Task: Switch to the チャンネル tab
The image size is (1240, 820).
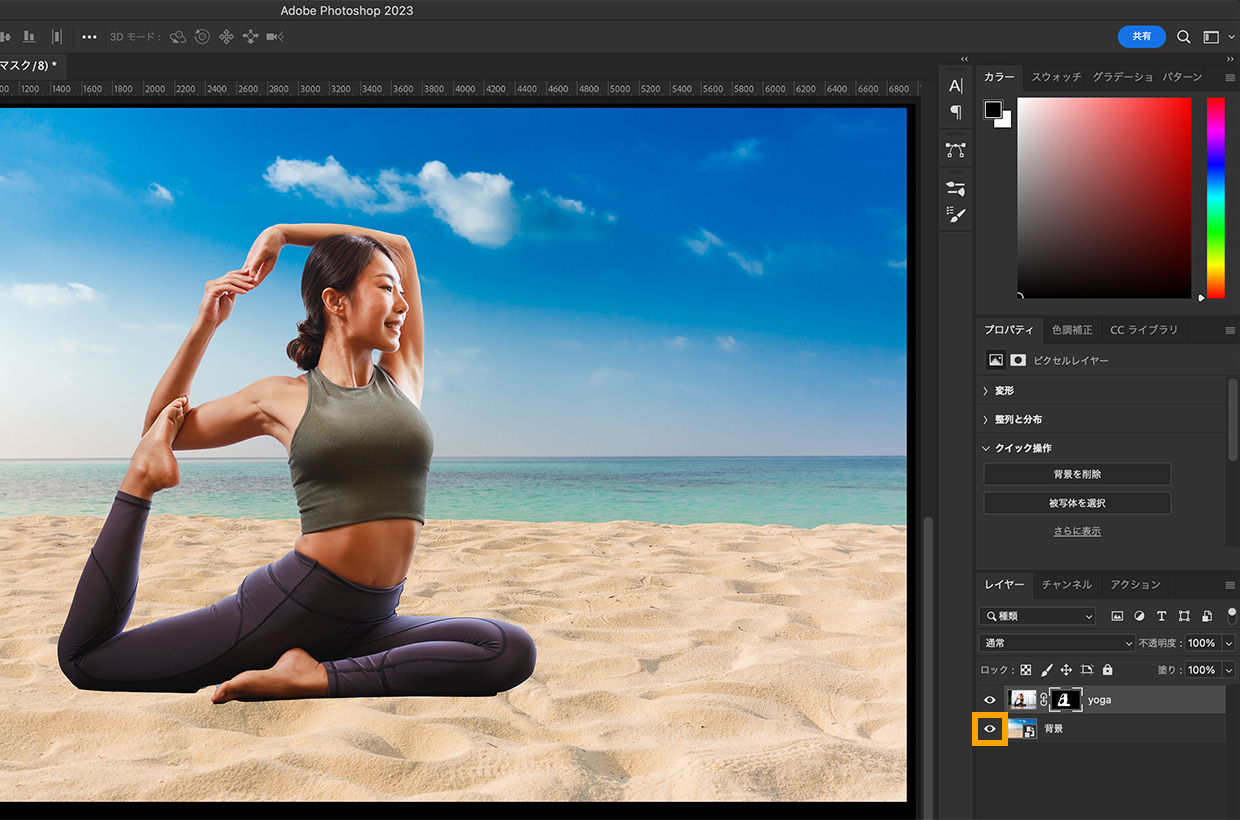Action: click(x=1066, y=584)
